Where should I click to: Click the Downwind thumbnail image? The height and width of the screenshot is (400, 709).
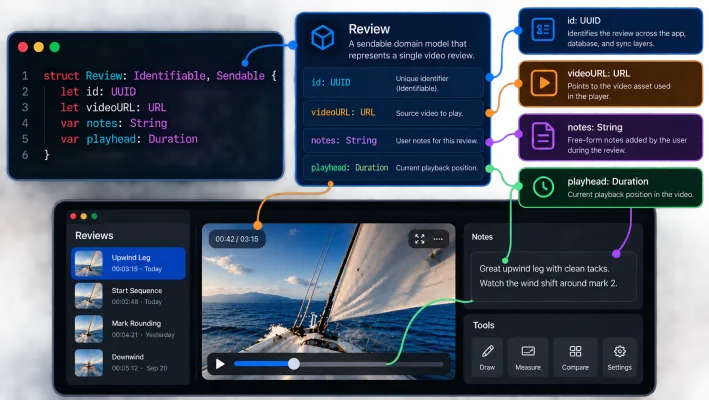point(89,362)
